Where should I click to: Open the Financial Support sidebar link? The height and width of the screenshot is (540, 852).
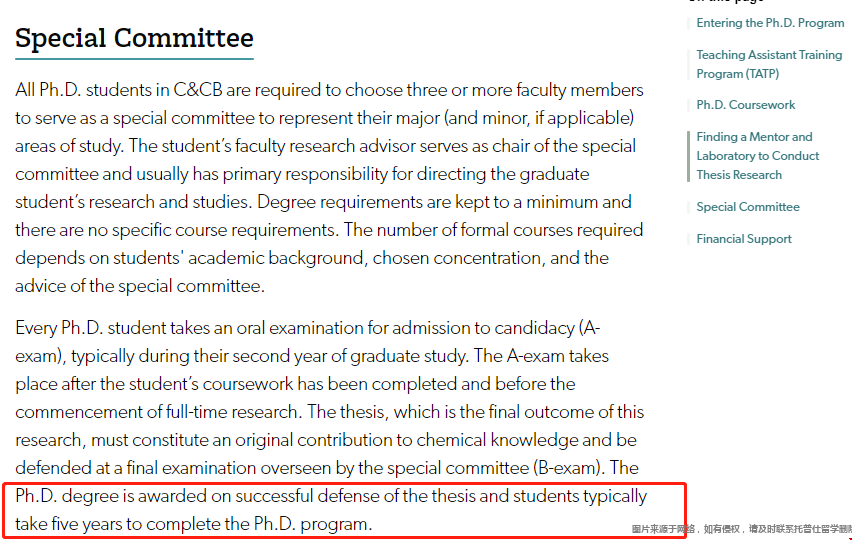[744, 239]
